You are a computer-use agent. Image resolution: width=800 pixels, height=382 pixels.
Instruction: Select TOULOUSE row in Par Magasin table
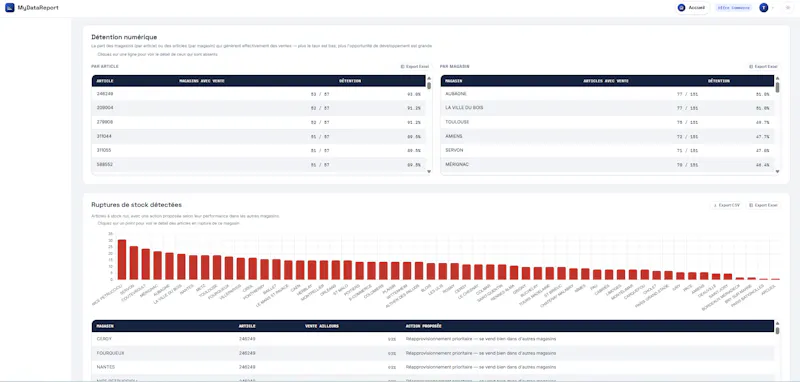(x=607, y=122)
